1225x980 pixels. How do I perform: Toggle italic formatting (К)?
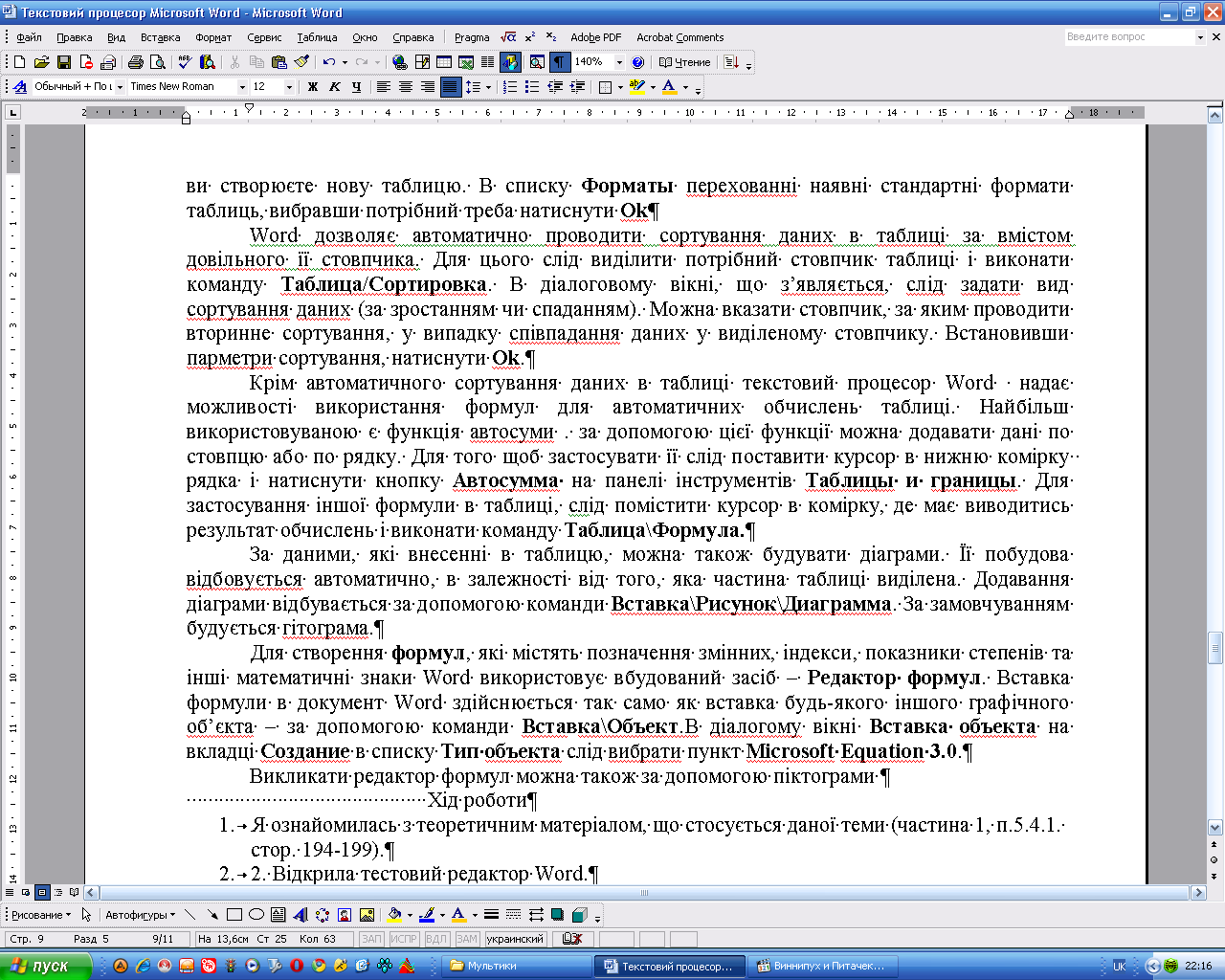[x=334, y=87]
